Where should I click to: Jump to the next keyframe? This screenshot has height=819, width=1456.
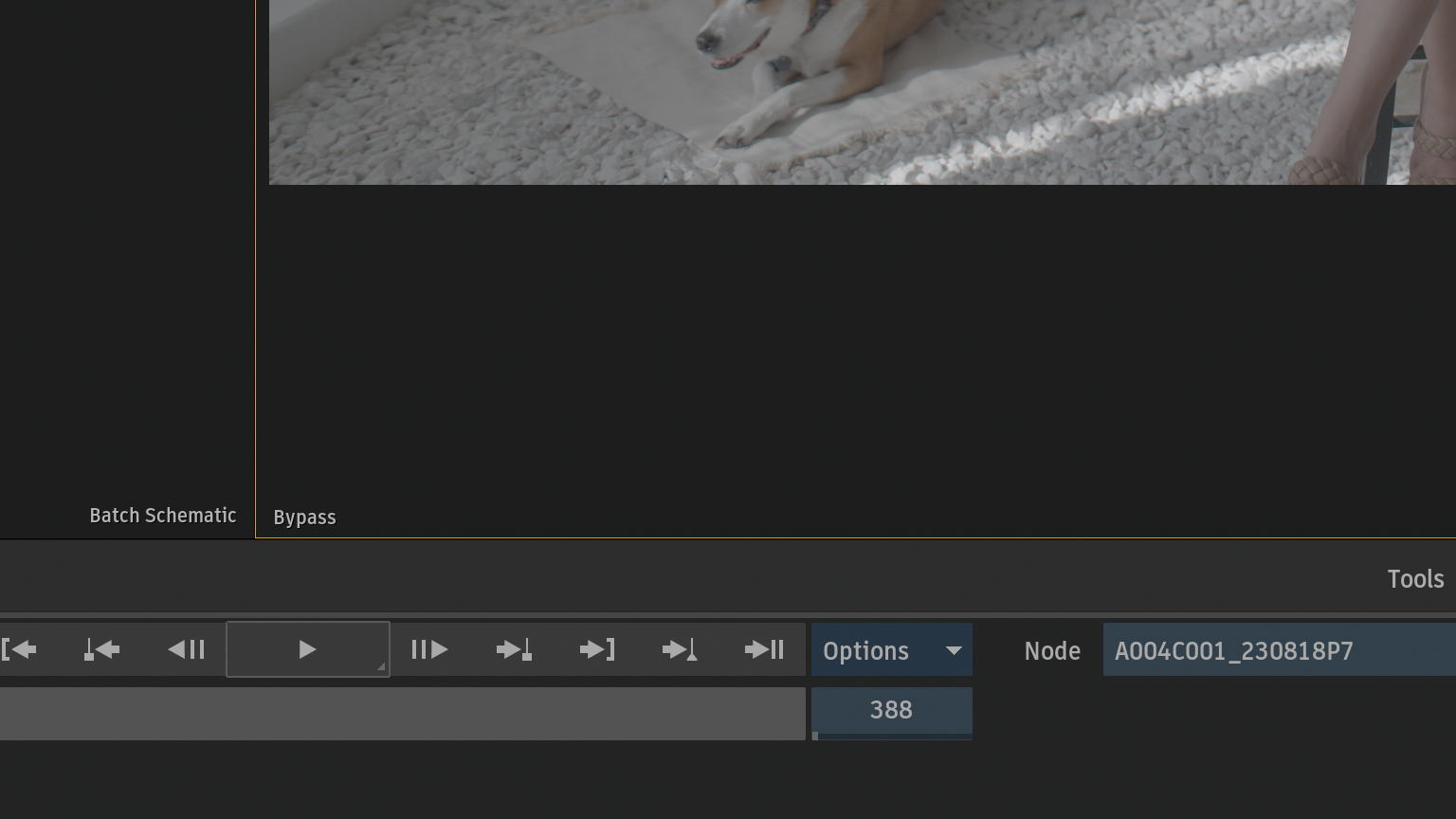pos(514,649)
